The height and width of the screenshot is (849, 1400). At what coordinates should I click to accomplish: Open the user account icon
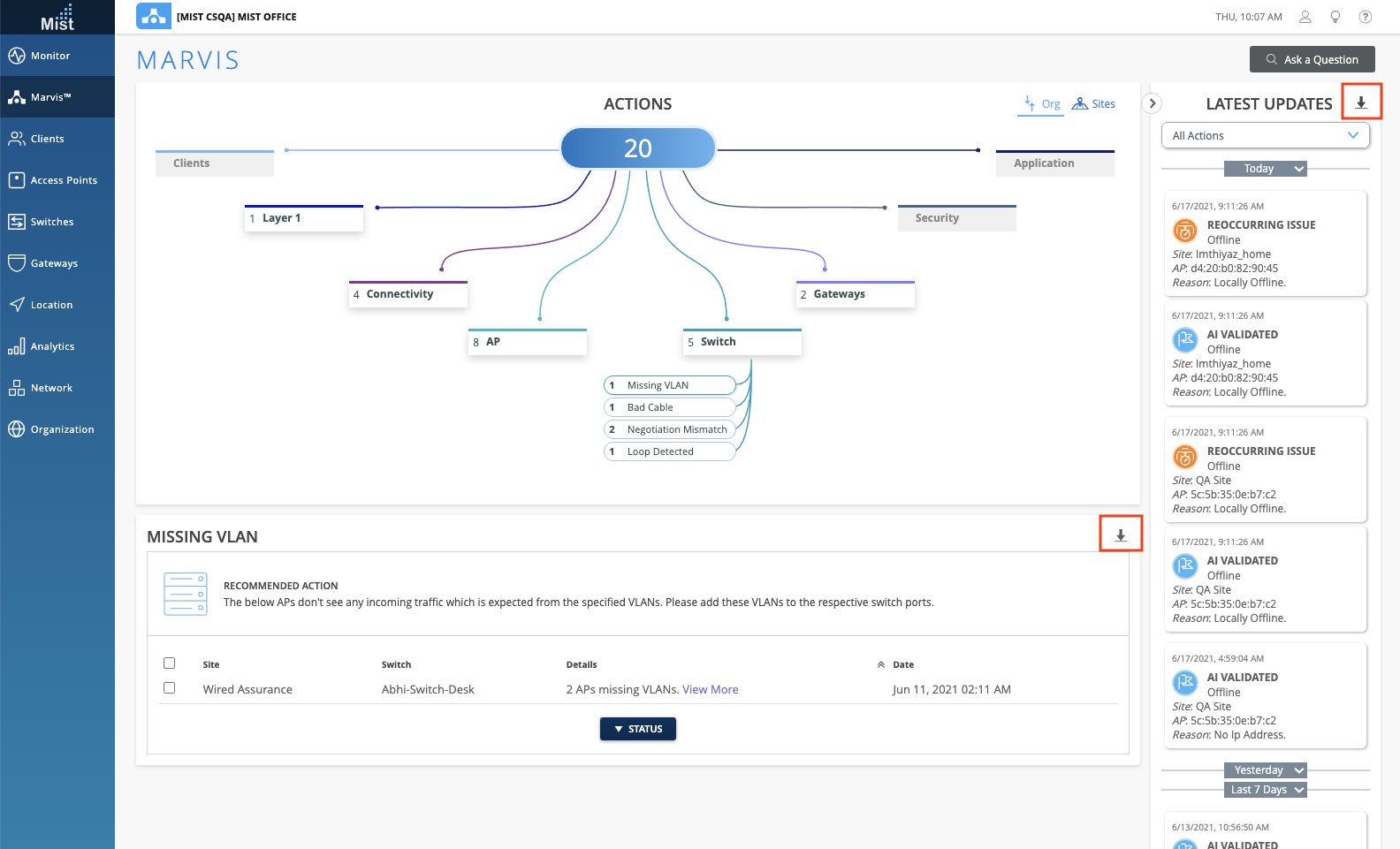coord(1305,17)
